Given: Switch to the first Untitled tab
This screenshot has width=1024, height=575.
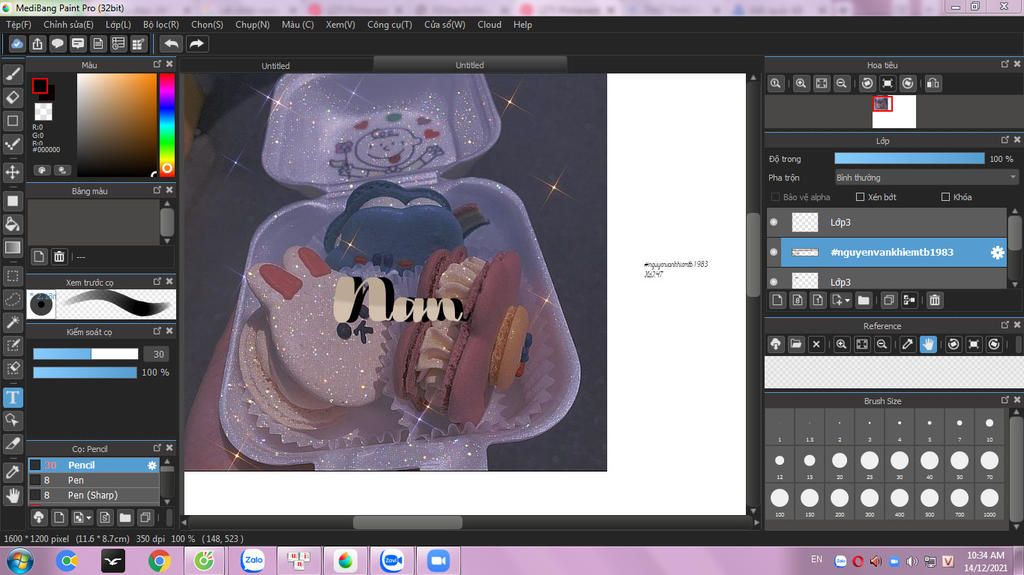Looking at the screenshot, I should (x=276, y=65).
